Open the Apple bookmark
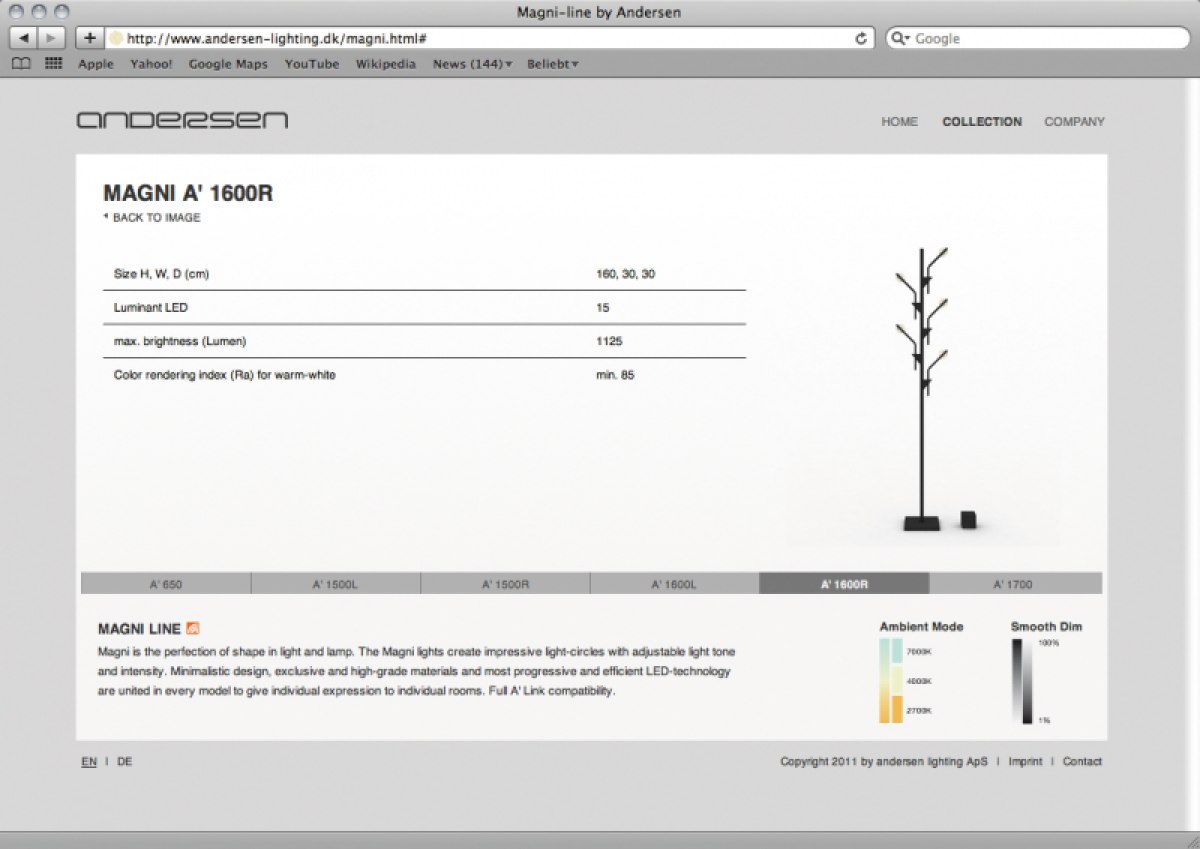Screen dimensions: 1200x849 click(x=96, y=64)
